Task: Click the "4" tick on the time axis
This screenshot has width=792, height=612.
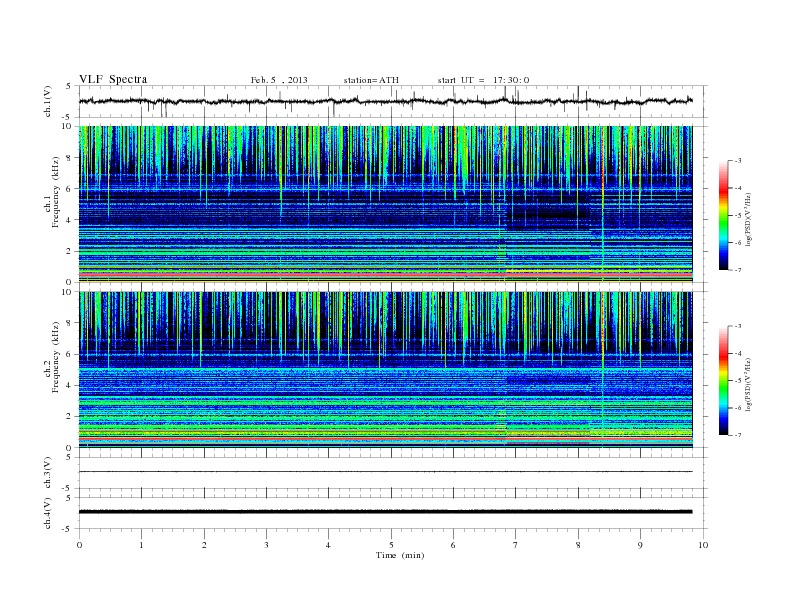Action: [328, 545]
